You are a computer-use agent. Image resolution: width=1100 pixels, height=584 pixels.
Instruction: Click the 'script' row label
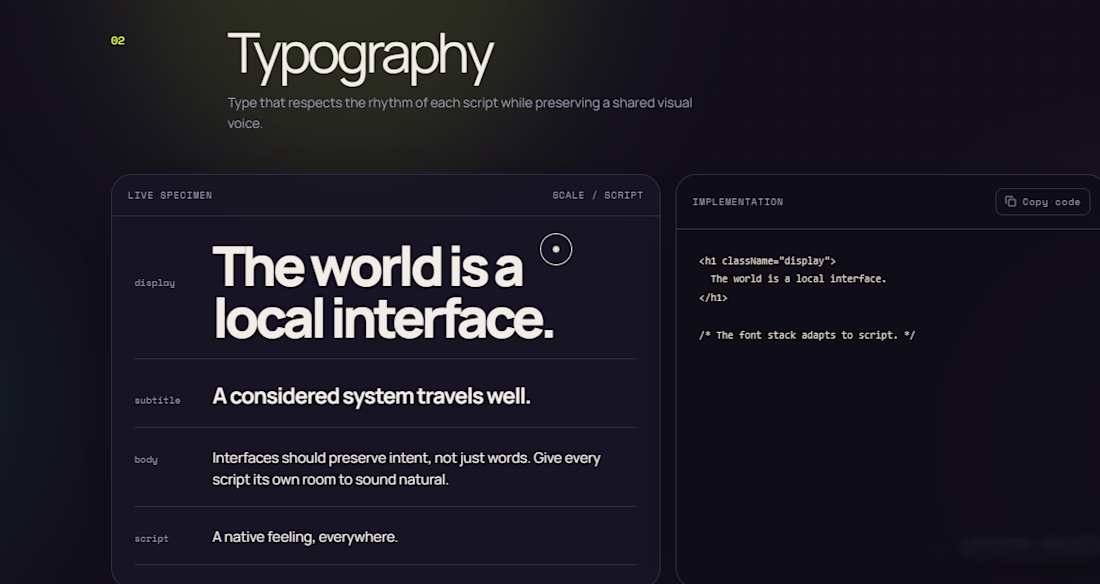pyautogui.click(x=152, y=538)
